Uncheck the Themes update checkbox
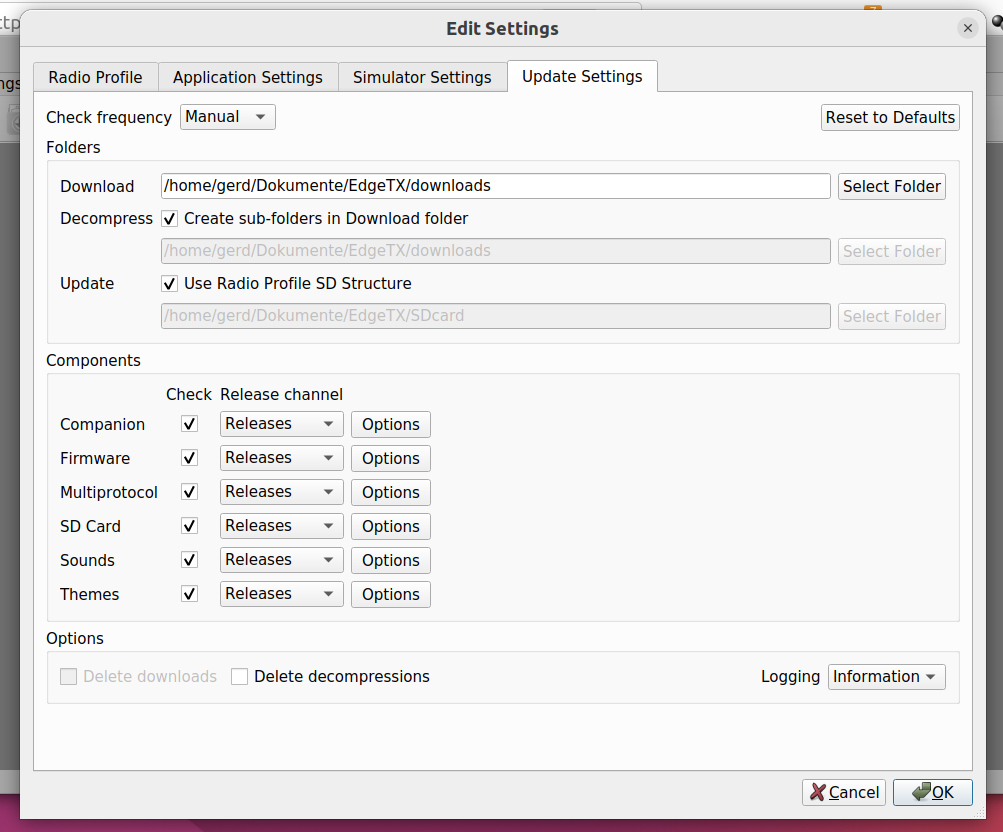This screenshot has height=832, width=1003. [x=189, y=593]
